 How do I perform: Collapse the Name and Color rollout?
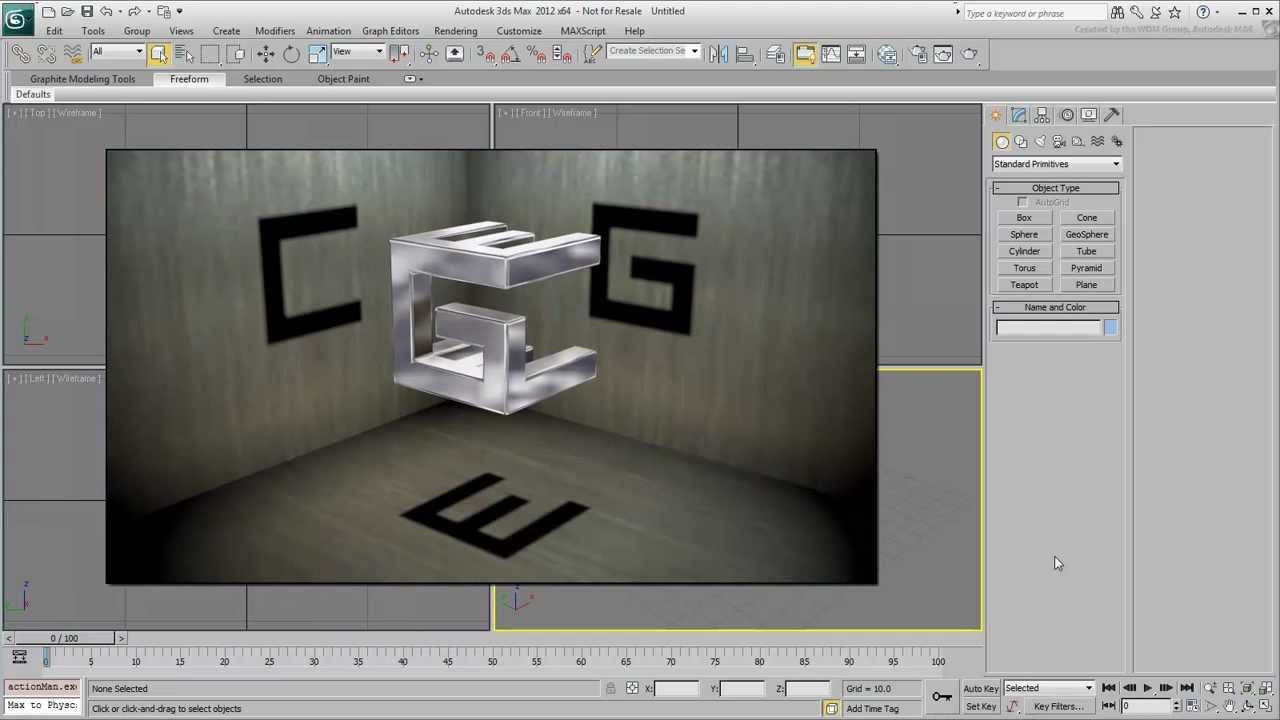1056,307
